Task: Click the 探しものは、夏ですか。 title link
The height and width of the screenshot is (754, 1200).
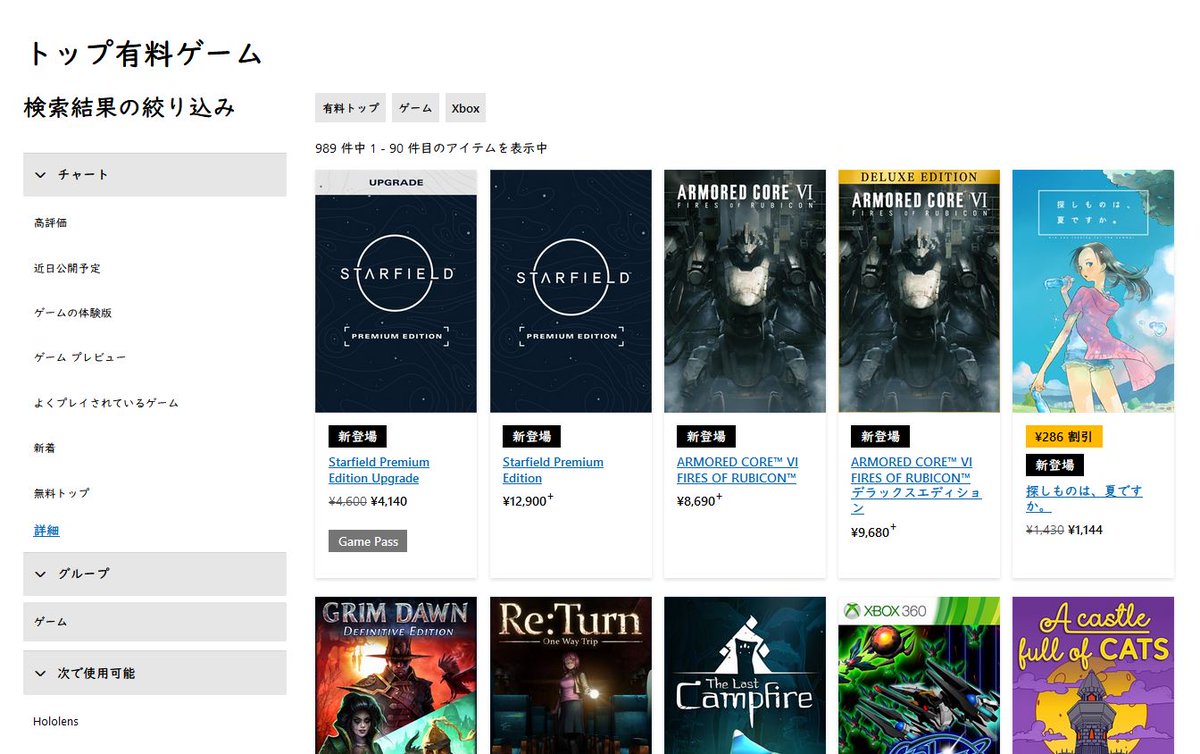Action: click(1084, 499)
